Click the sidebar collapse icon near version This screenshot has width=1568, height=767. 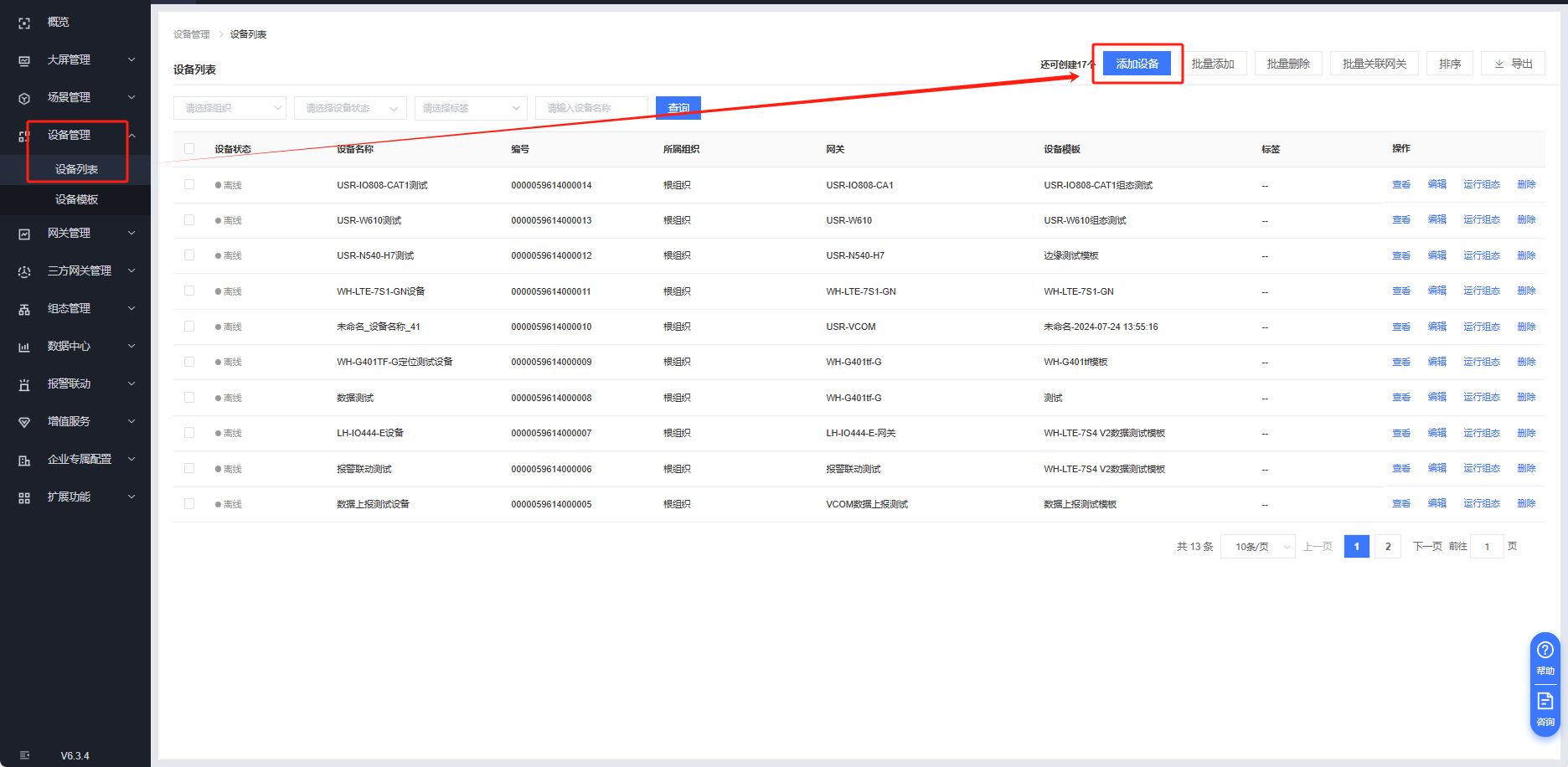tap(24, 755)
